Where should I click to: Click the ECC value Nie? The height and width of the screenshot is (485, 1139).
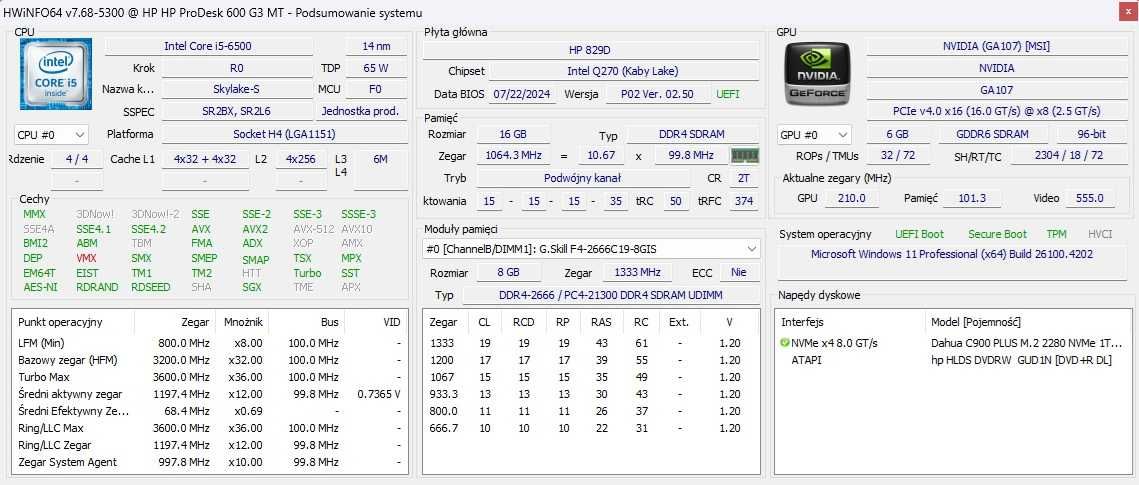[x=739, y=272]
